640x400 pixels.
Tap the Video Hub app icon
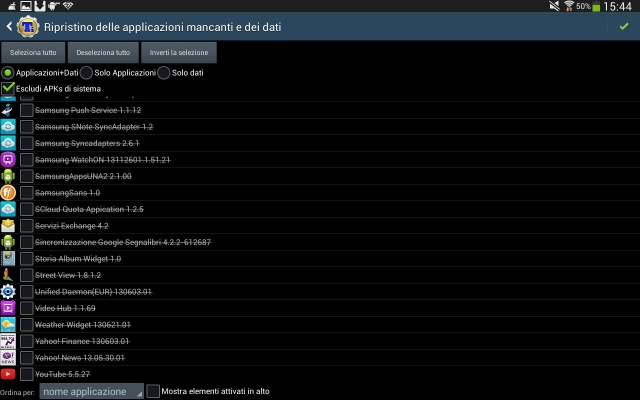click(x=8, y=308)
